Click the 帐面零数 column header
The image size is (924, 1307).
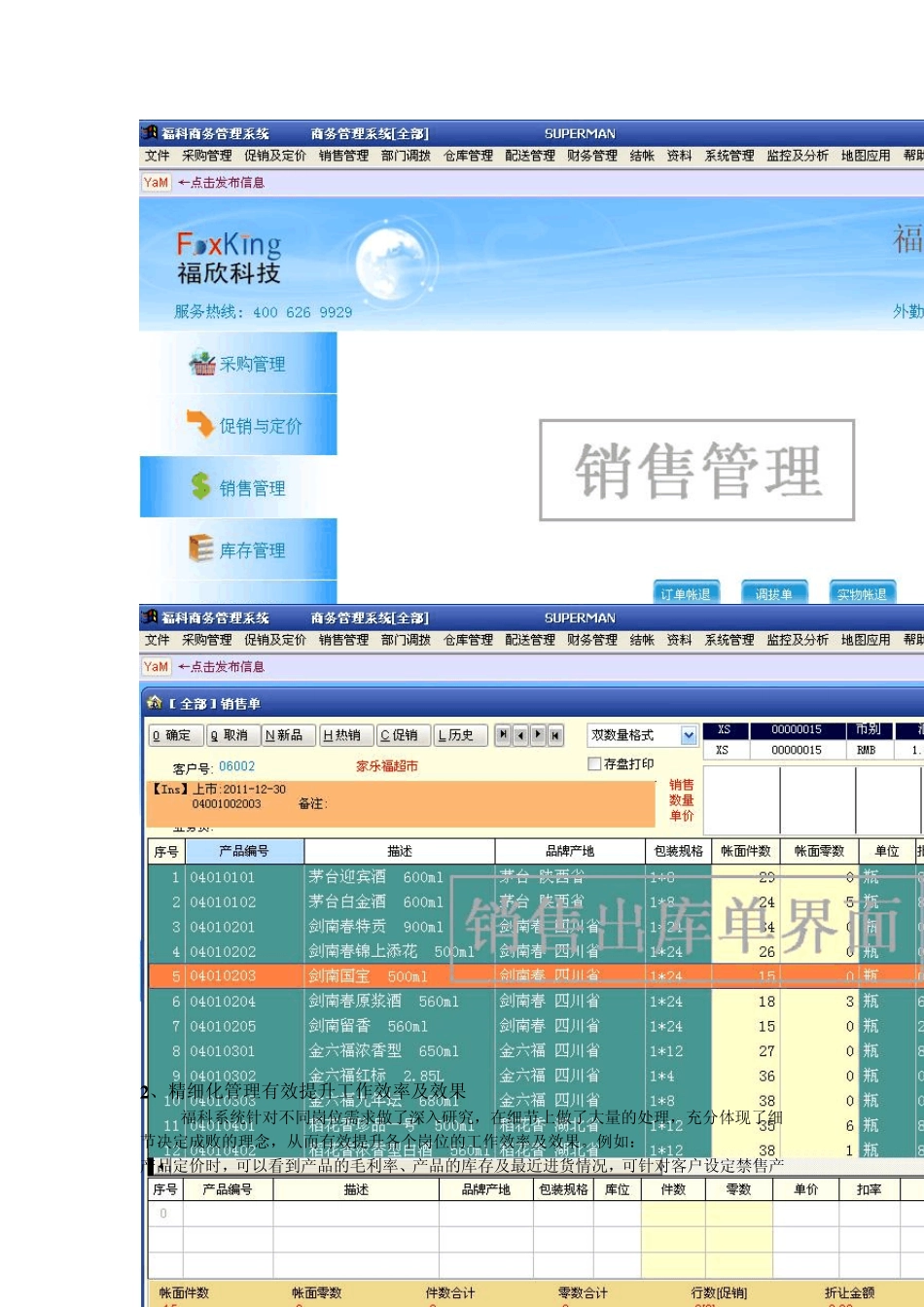[x=820, y=851]
